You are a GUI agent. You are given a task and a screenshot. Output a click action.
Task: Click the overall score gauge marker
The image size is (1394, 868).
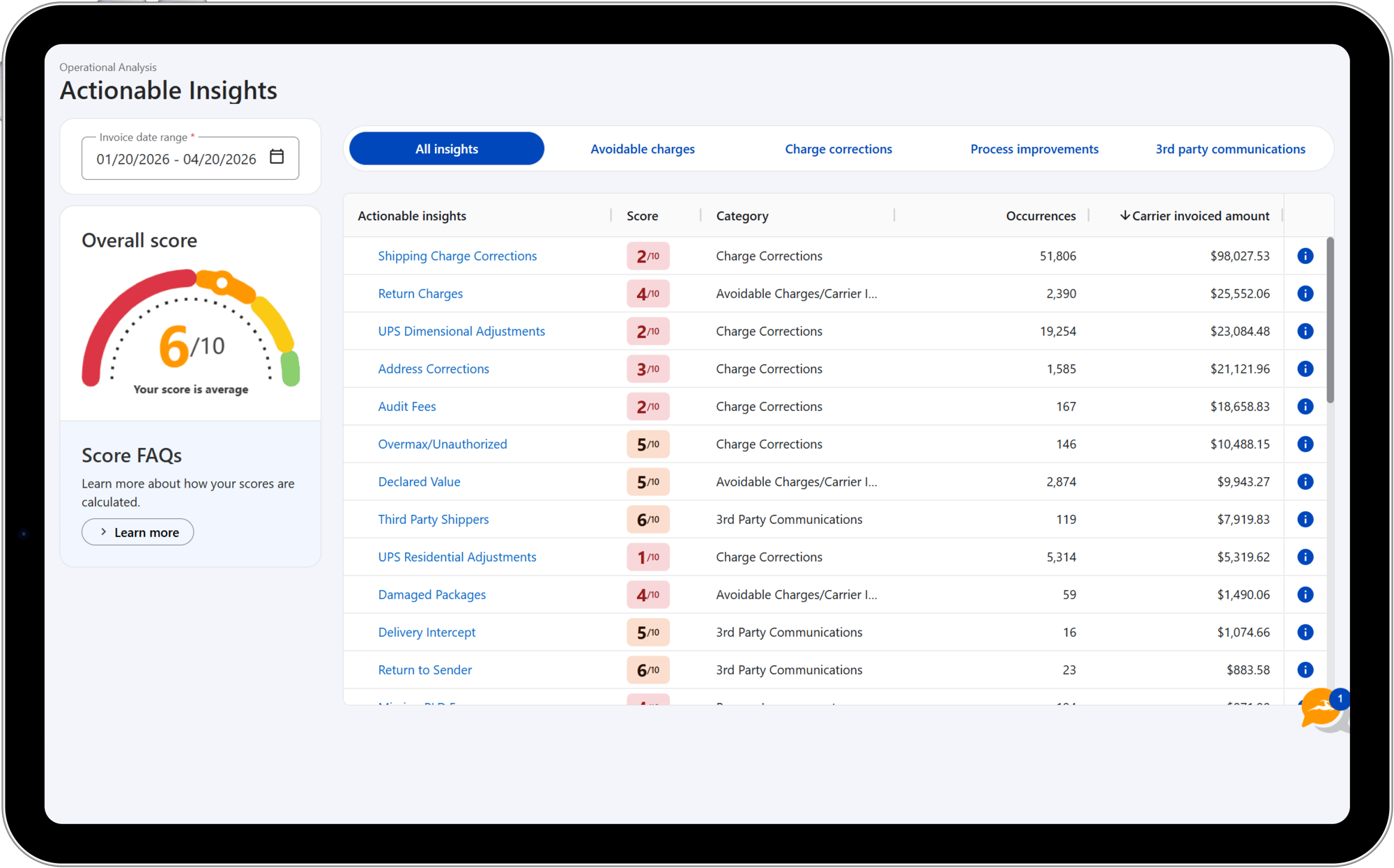pos(222,283)
